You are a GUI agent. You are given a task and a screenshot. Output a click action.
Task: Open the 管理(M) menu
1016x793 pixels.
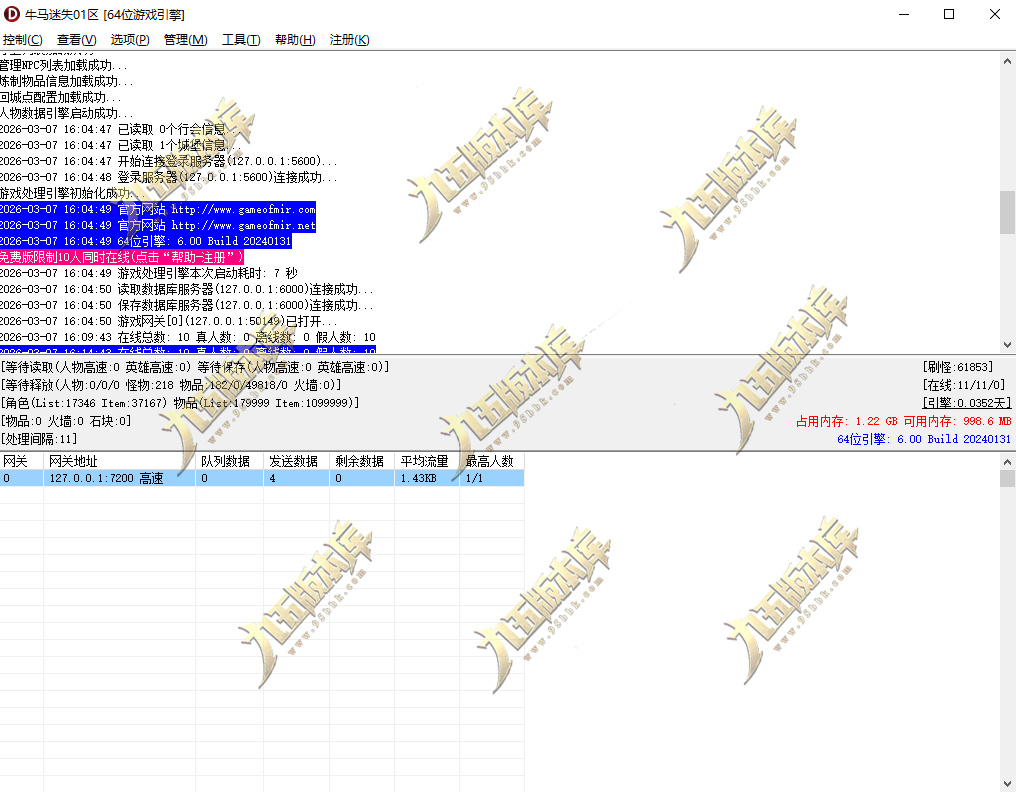click(185, 40)
